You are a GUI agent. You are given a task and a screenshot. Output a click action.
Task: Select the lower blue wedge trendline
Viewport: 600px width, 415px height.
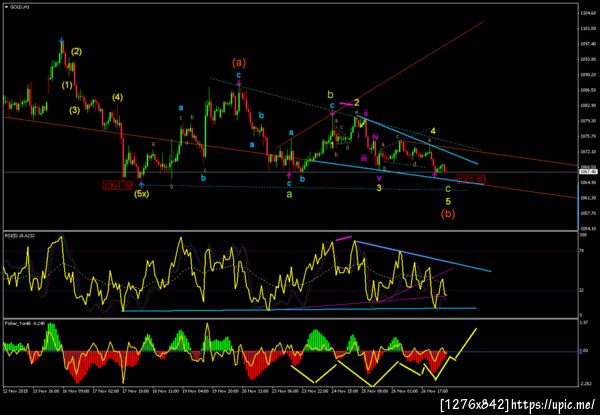(398, 173)
